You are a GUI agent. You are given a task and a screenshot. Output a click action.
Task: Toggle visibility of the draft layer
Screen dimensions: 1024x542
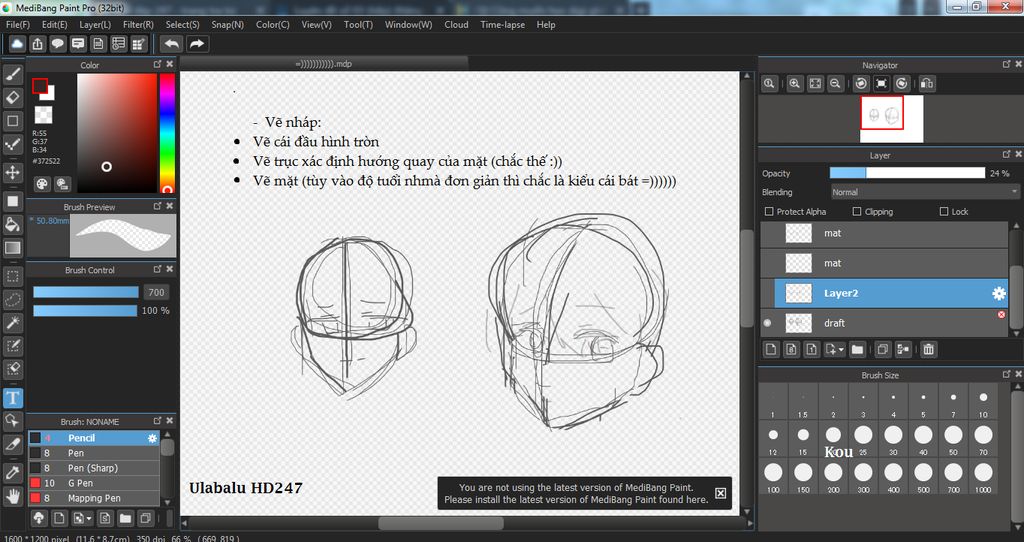click(x=767, y=323)
